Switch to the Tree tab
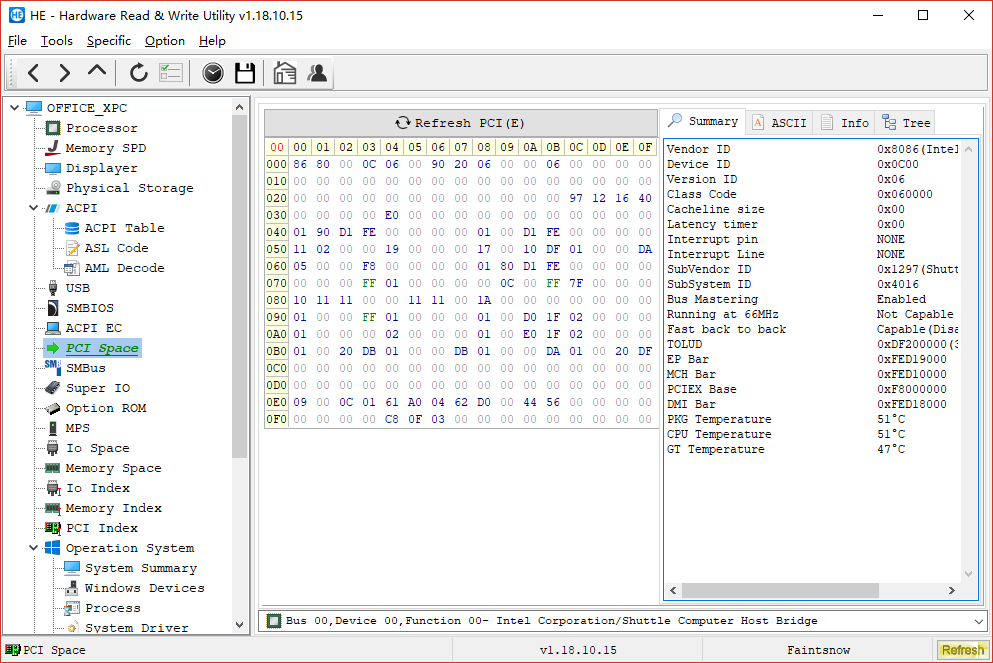 pos(907,123)
